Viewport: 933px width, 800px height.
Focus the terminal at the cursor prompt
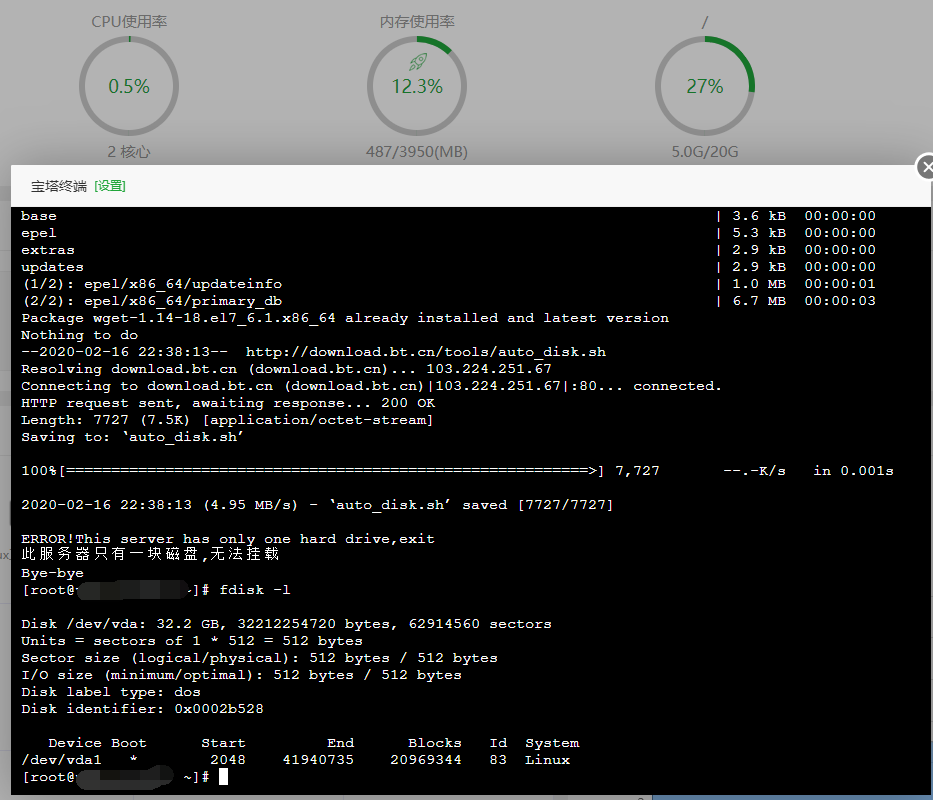[x=223, y=777]
